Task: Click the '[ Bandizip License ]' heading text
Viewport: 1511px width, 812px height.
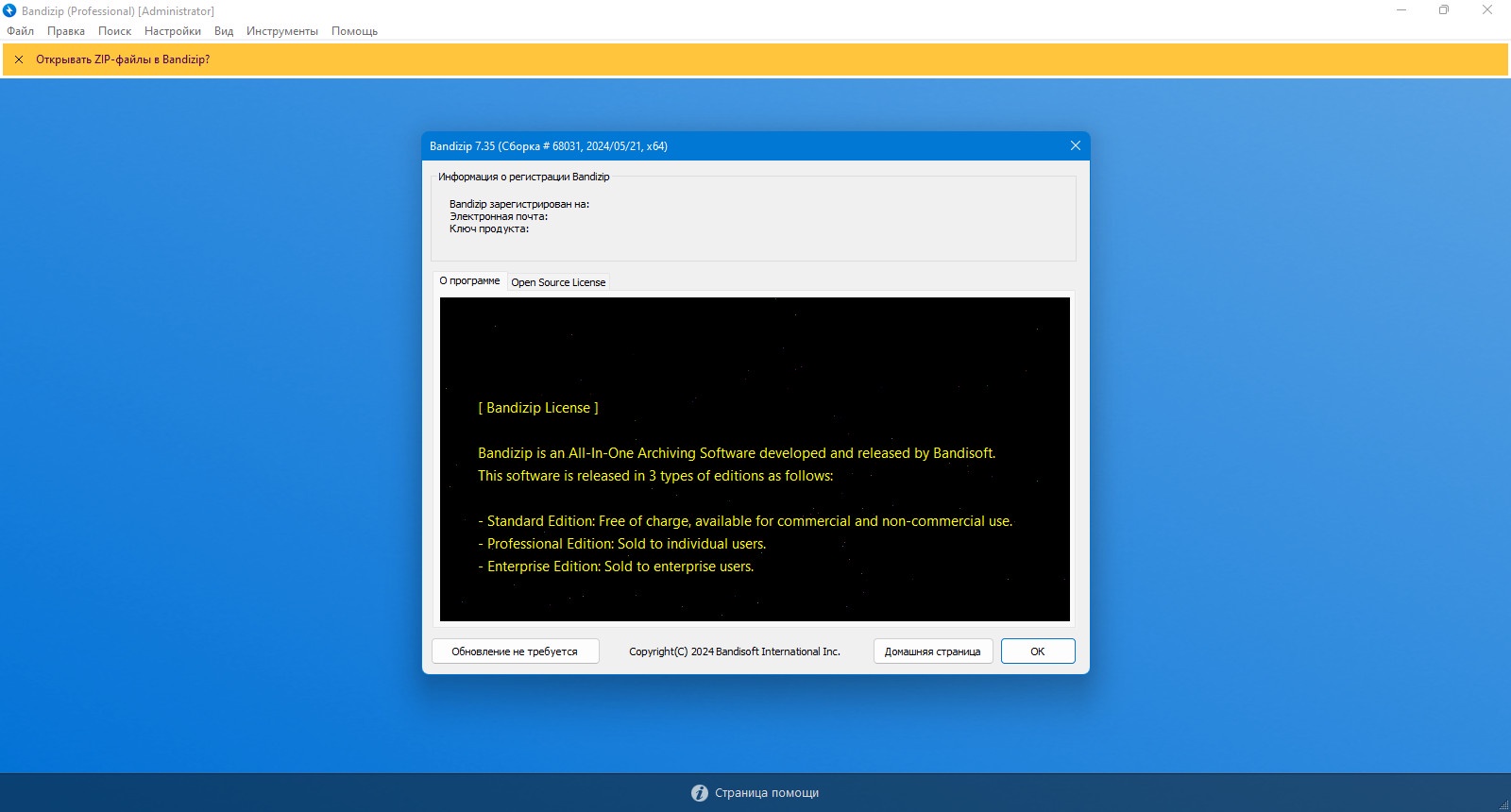Action: point(538,408)
